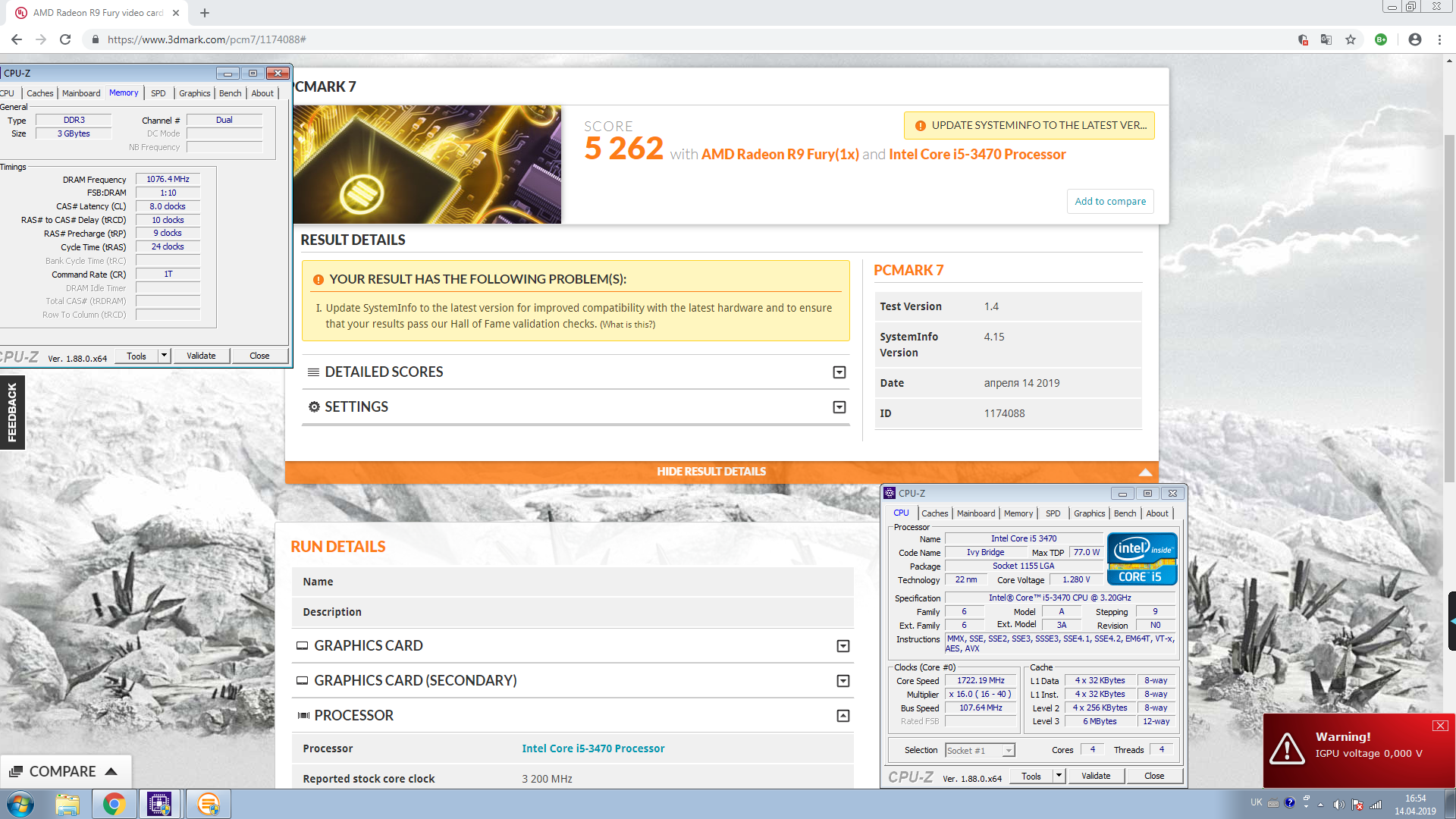
Task: Select SPD tab in memory CPU-Z window
Action: click(158, 93)
